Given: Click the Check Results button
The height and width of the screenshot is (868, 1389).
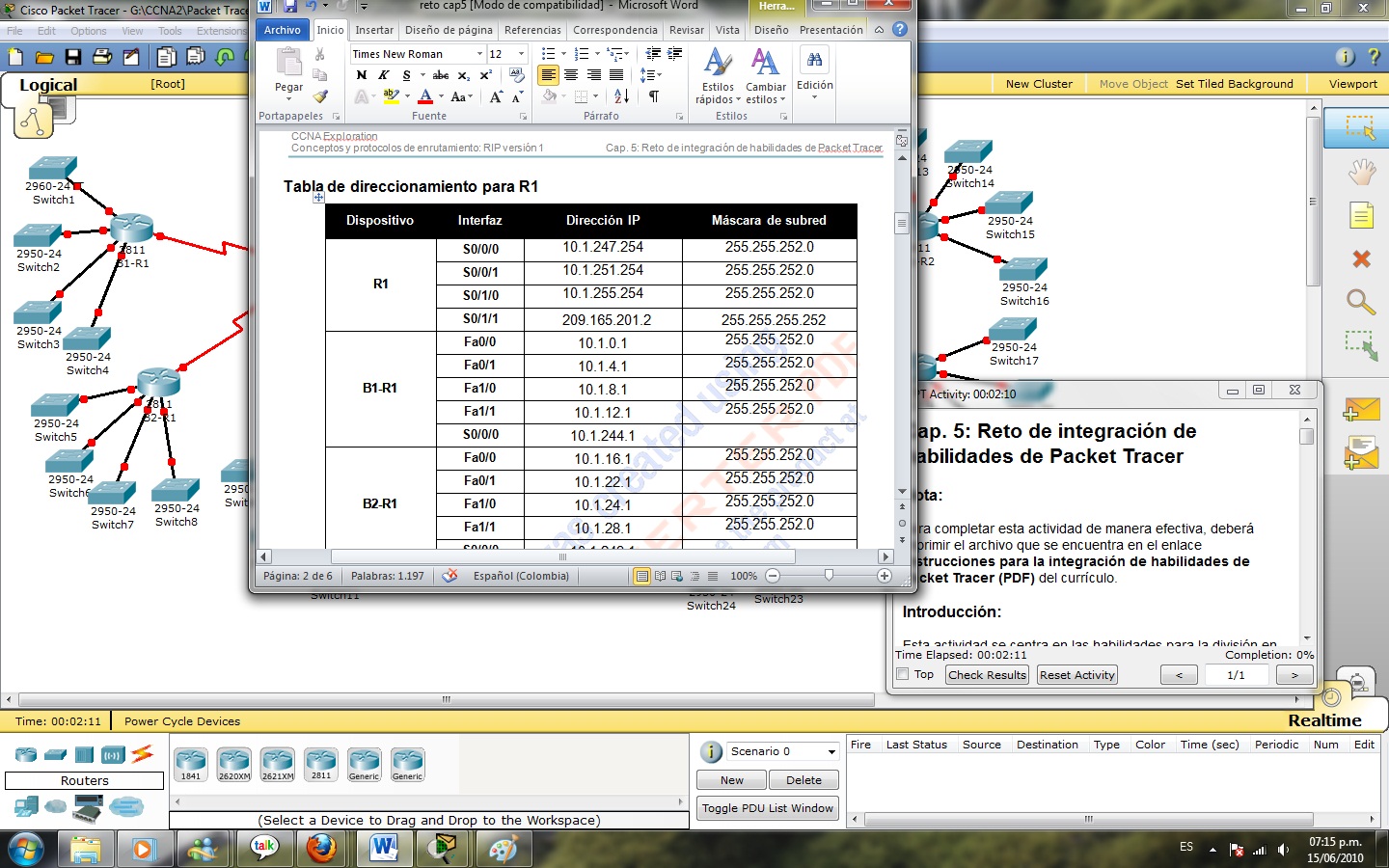Looking at the screenshot, I should point(987,675).
